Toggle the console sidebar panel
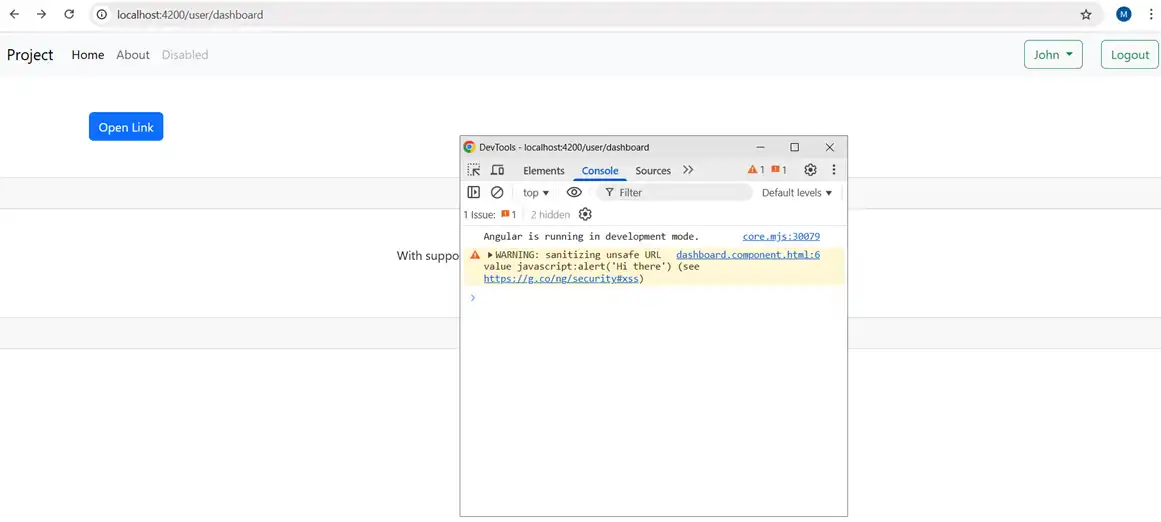Screen dimensions: 1161x522 474,192
